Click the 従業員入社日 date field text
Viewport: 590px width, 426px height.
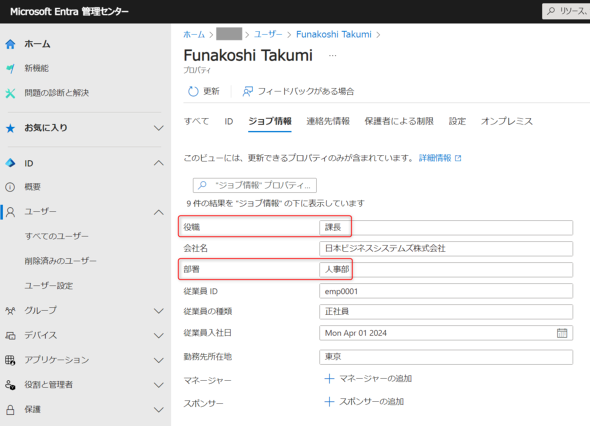(x=356, y=333)
